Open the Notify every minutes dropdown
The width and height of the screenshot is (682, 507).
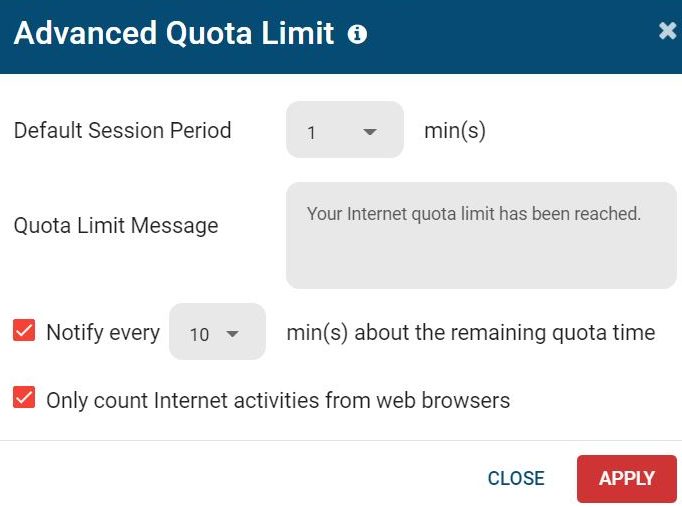(x=217, y=331)
